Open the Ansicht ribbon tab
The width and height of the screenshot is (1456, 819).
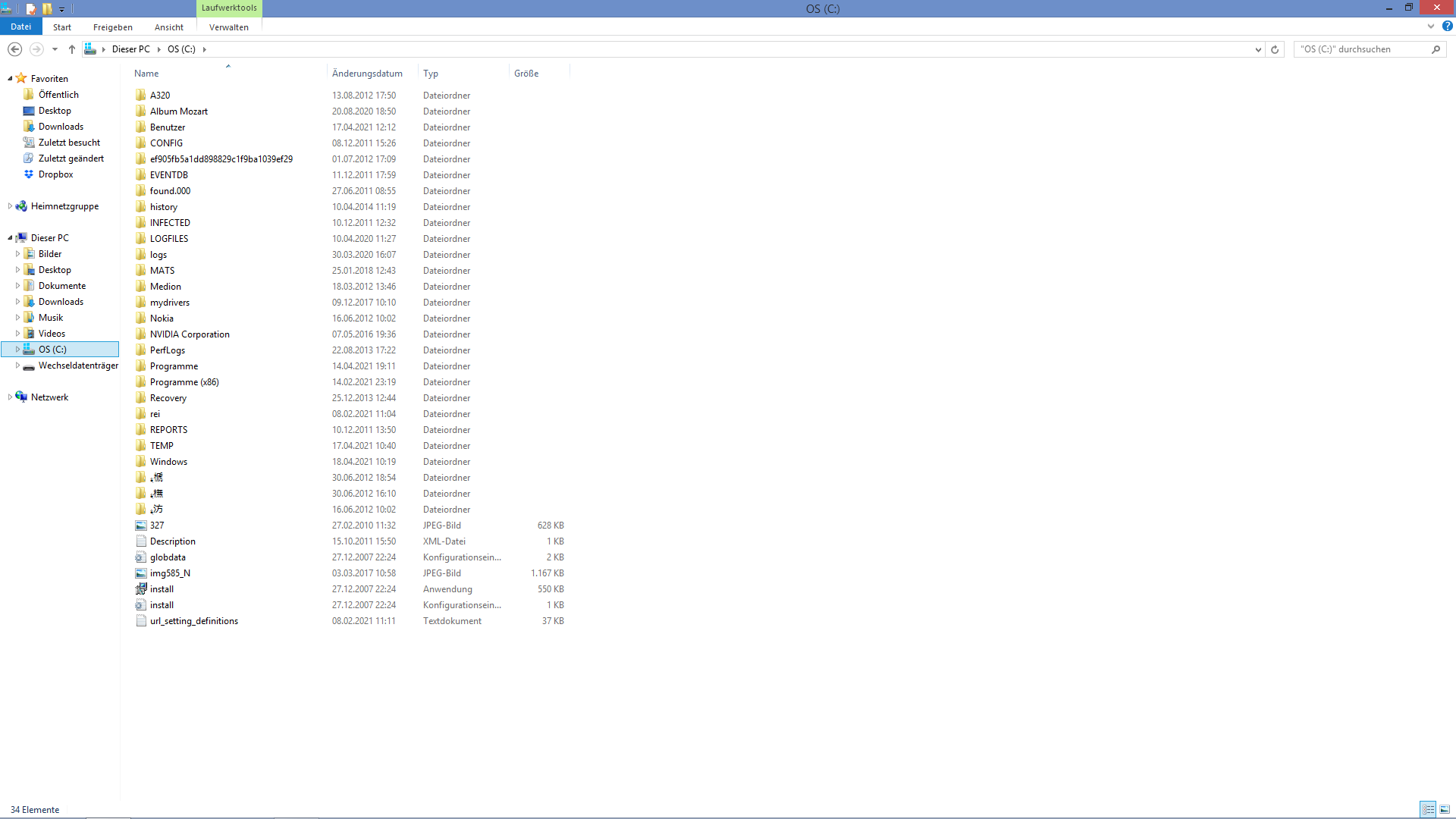pos(168,27)
